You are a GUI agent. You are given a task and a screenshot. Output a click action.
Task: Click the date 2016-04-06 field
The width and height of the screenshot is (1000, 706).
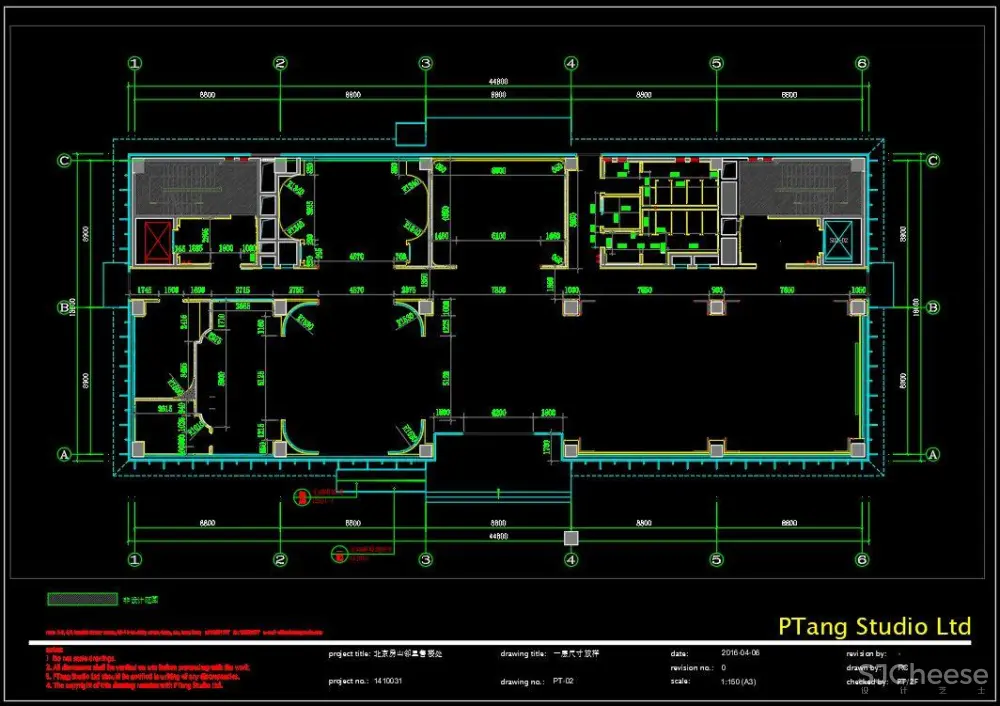(x=740, y=653)
